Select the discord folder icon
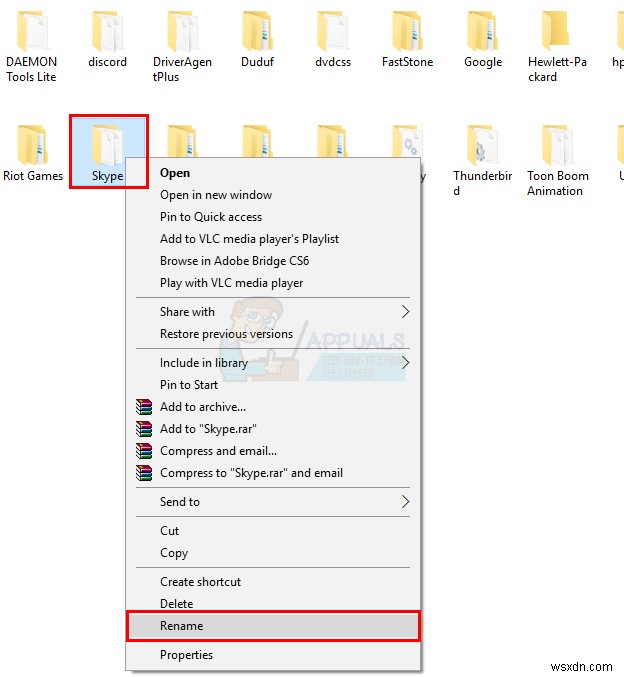This screenshot has height=677, width=624. pyautogui.click(x=108, y=32)
